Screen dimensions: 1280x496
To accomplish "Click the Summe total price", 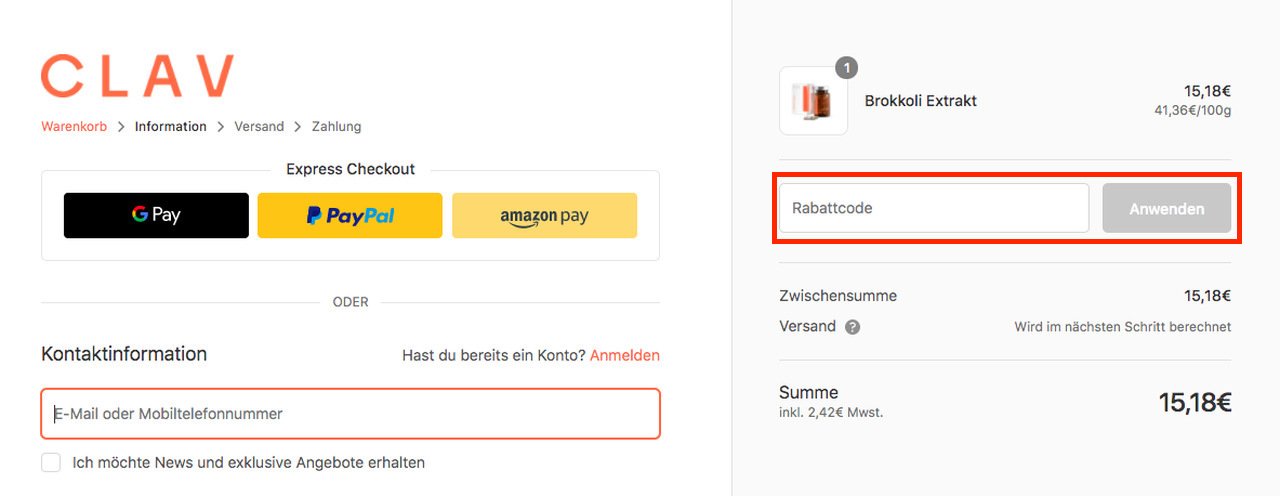I will click(1195, 402).
